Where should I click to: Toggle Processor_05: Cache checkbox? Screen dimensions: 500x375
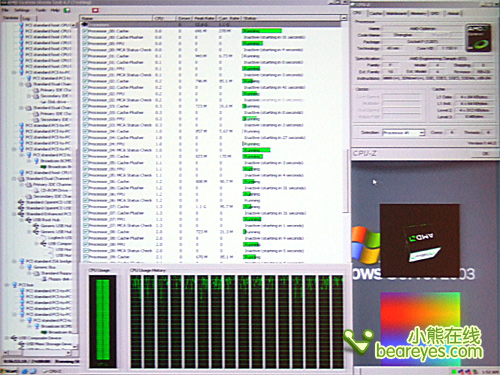point(85,156)
